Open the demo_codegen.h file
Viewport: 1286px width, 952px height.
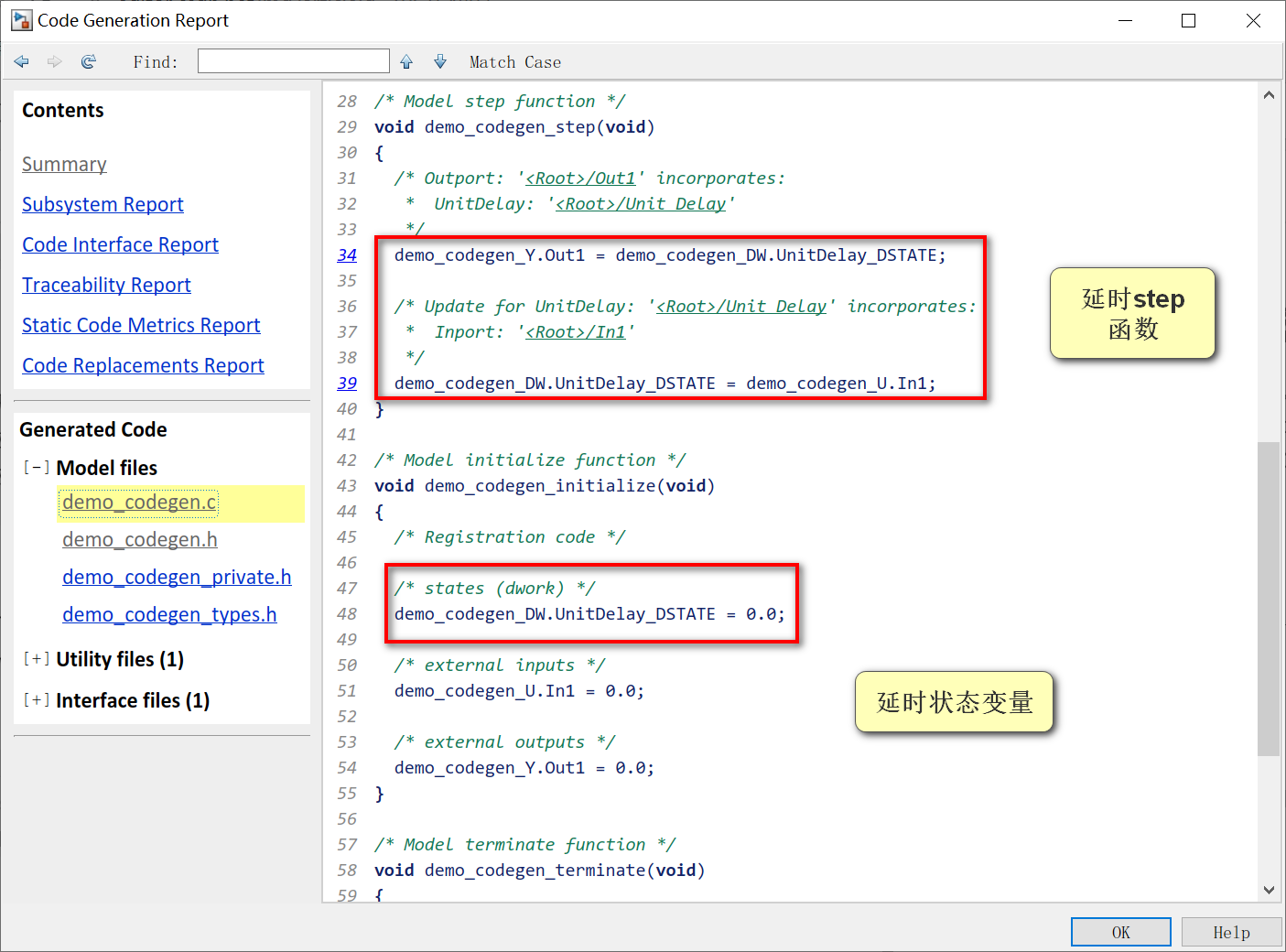click(x=140, y=540)
